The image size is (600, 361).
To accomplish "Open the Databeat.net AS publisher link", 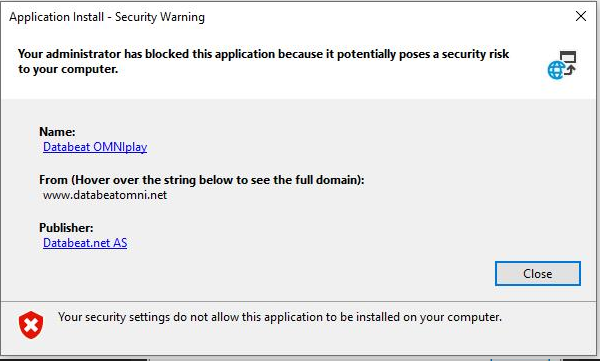I will point(85,243).
